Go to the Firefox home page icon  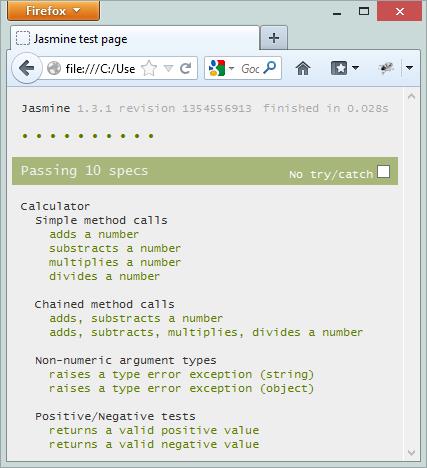[x=303, y=68]
